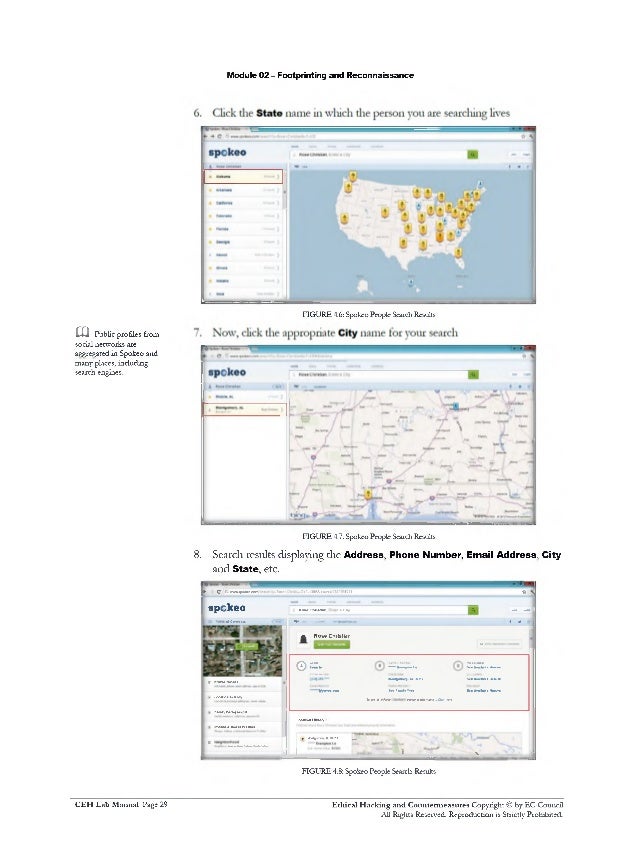Click the profile avatar icon in Figure 4.8
The image size is (638, 857).
click(x=303, y=639)
